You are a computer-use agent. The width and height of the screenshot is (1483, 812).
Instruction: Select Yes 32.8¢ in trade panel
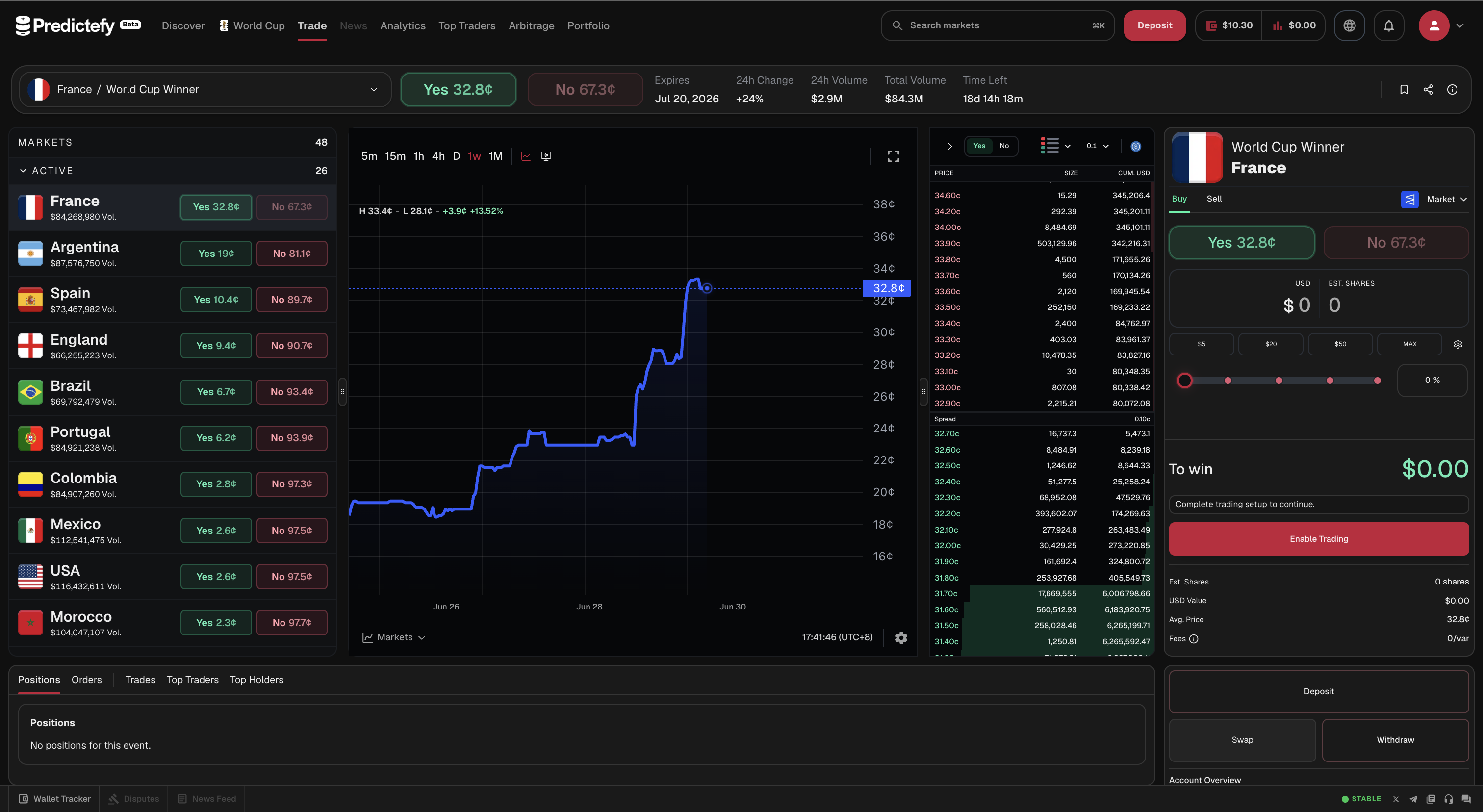tap(1241, 242)
